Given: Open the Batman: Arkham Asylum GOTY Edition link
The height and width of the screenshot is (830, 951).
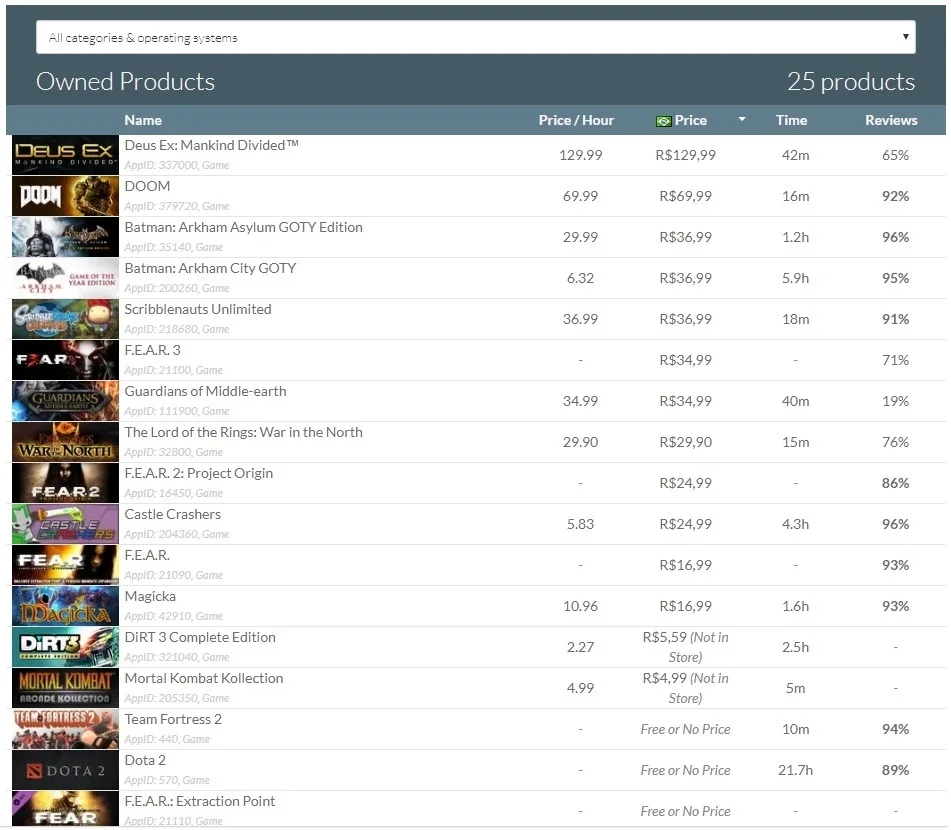Looking at the screenshot, I should click(243, 227).
